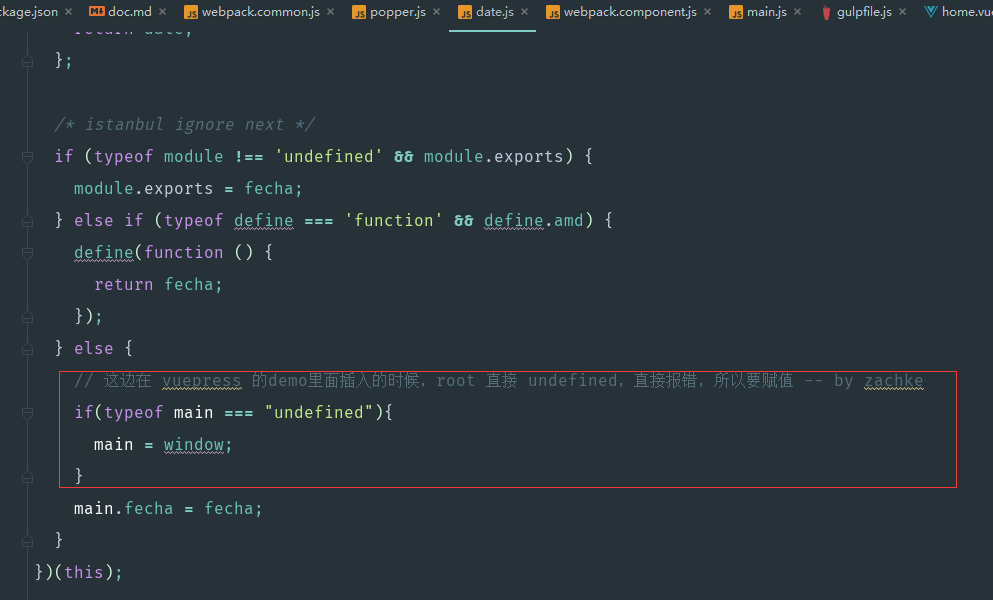
Task: Click fold end marker below 'main.fecha = fecha;' line
Action: point(27,541)
